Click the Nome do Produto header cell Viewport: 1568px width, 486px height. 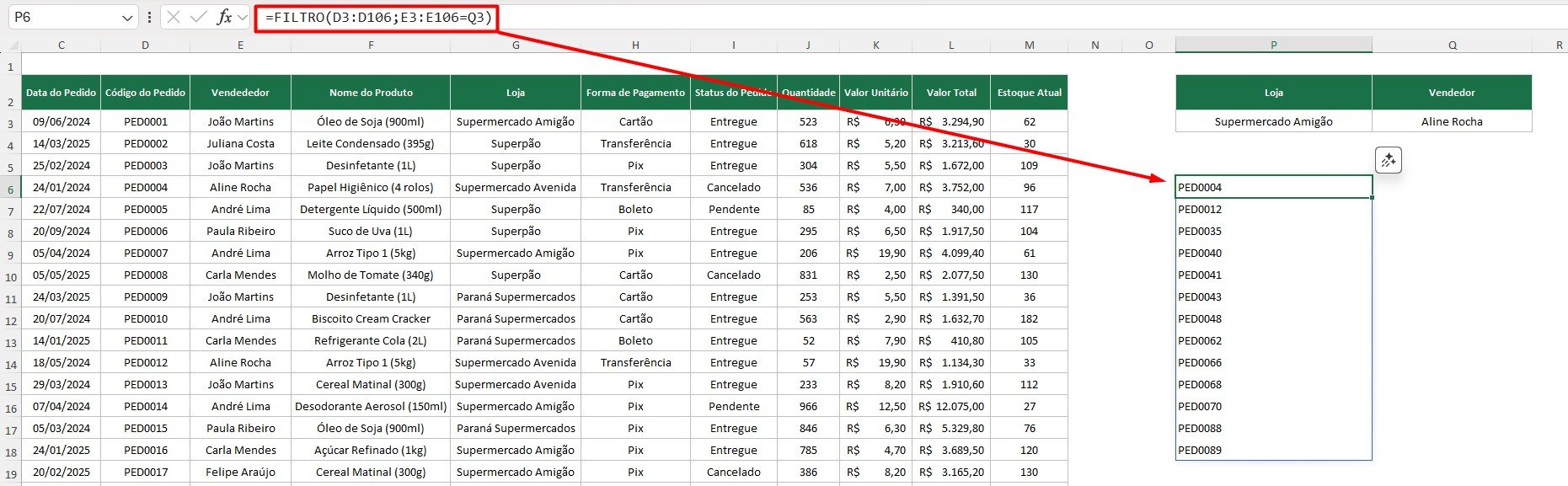tap(371, 93)
